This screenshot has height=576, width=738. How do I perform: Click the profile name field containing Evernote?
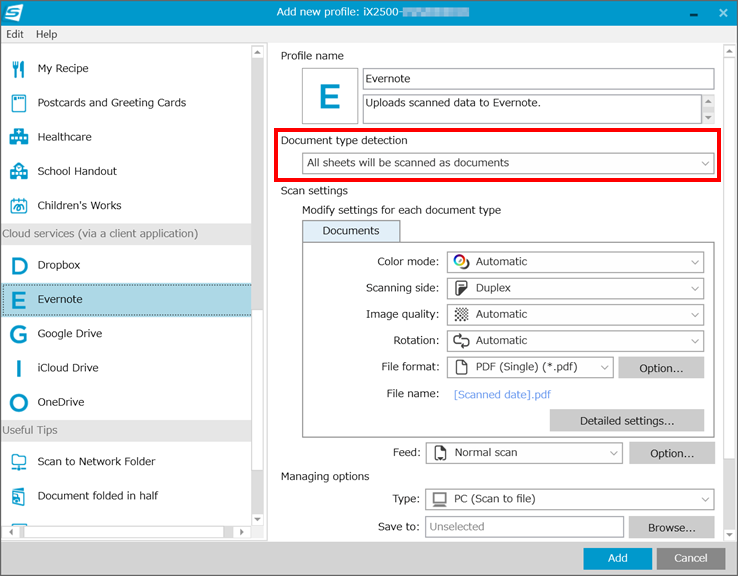tap(538, 79)
